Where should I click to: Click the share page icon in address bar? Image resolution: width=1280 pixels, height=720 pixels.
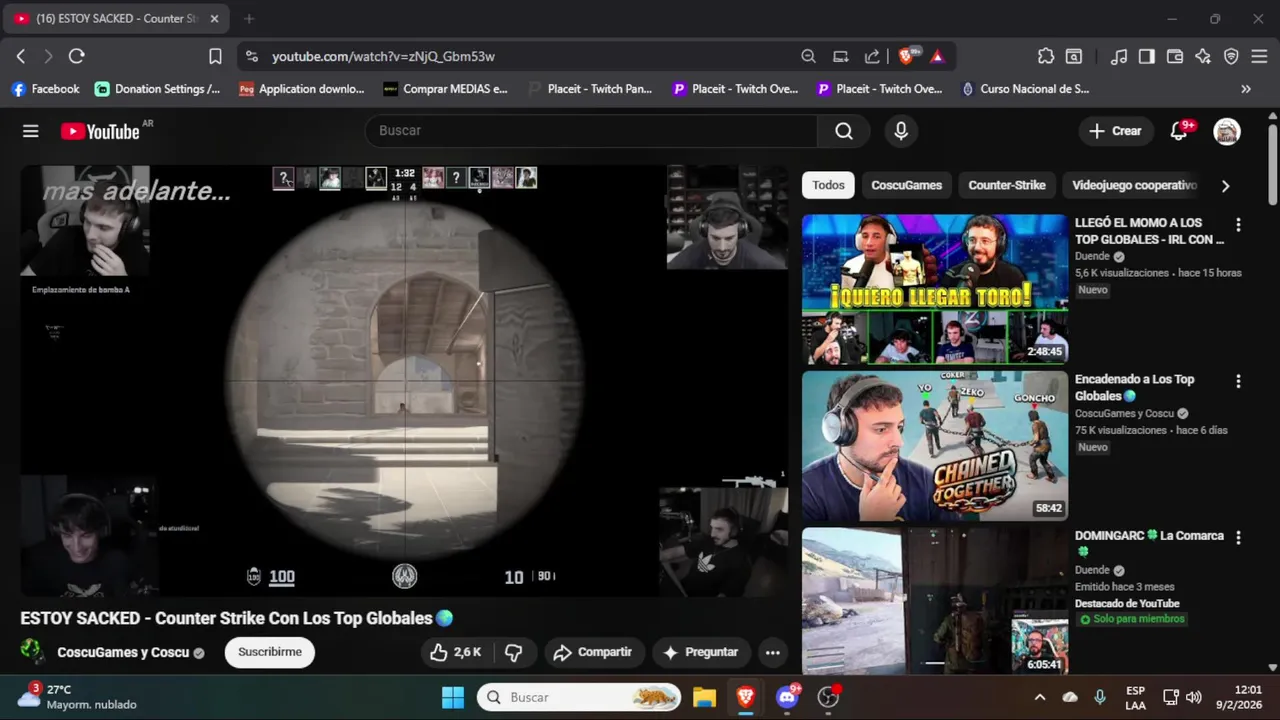(x=872, y=56)
